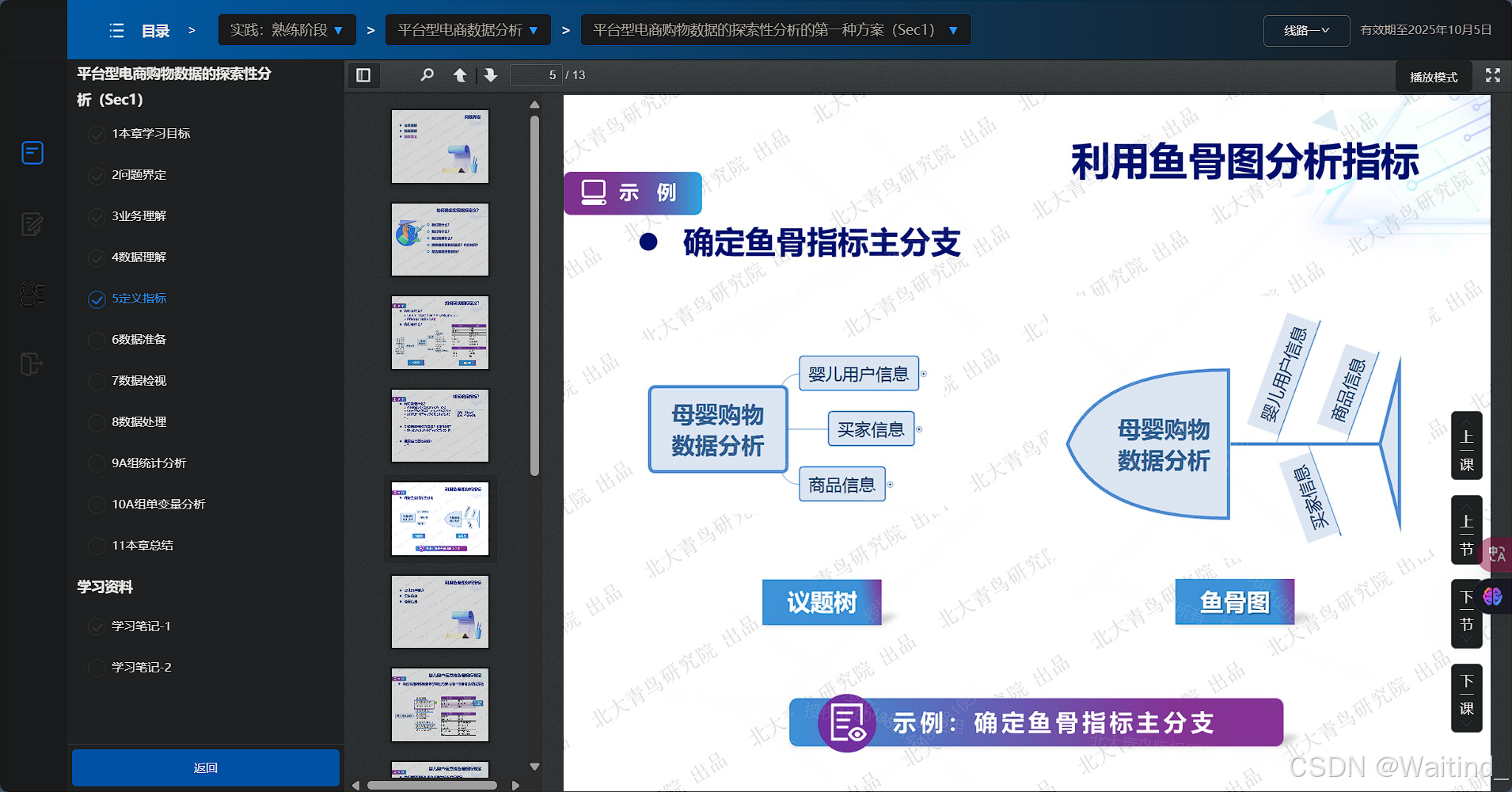This screenshot has height=792, width=1512.
Task: Click the thumbnail panel scroll-down arrow
Action: pos(534,767)
